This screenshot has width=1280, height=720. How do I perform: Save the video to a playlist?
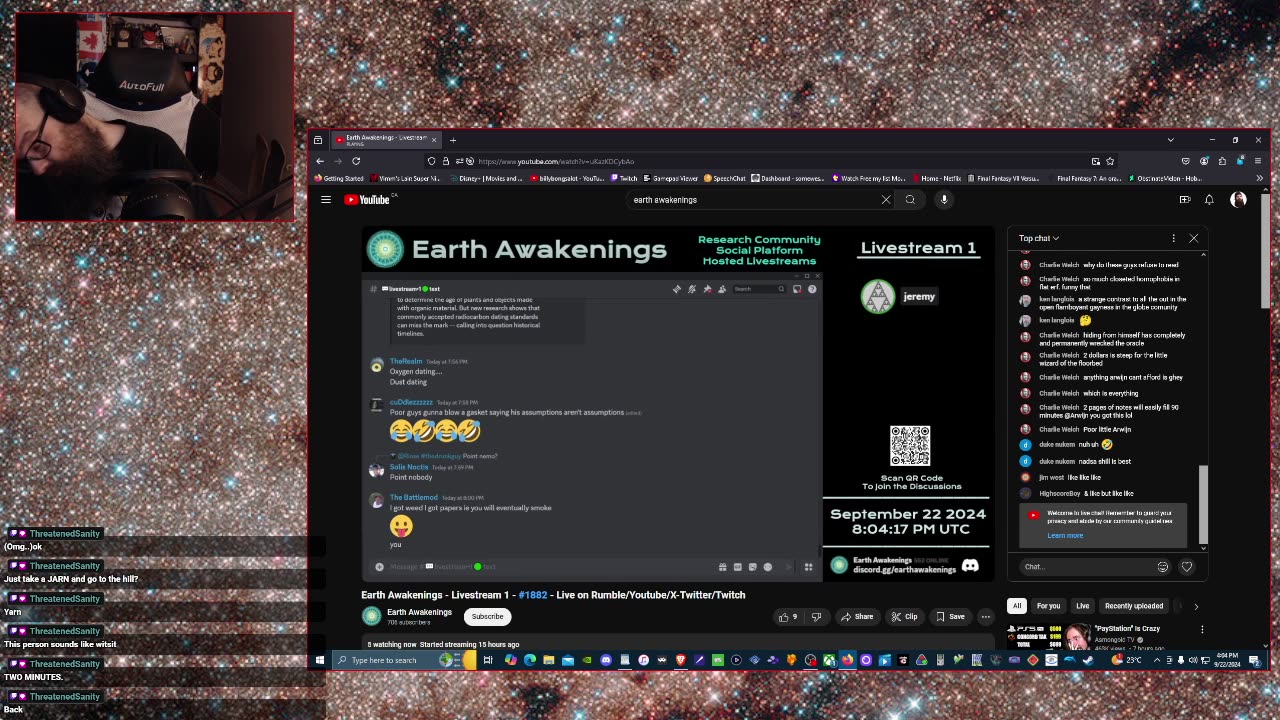pos(950,617)
